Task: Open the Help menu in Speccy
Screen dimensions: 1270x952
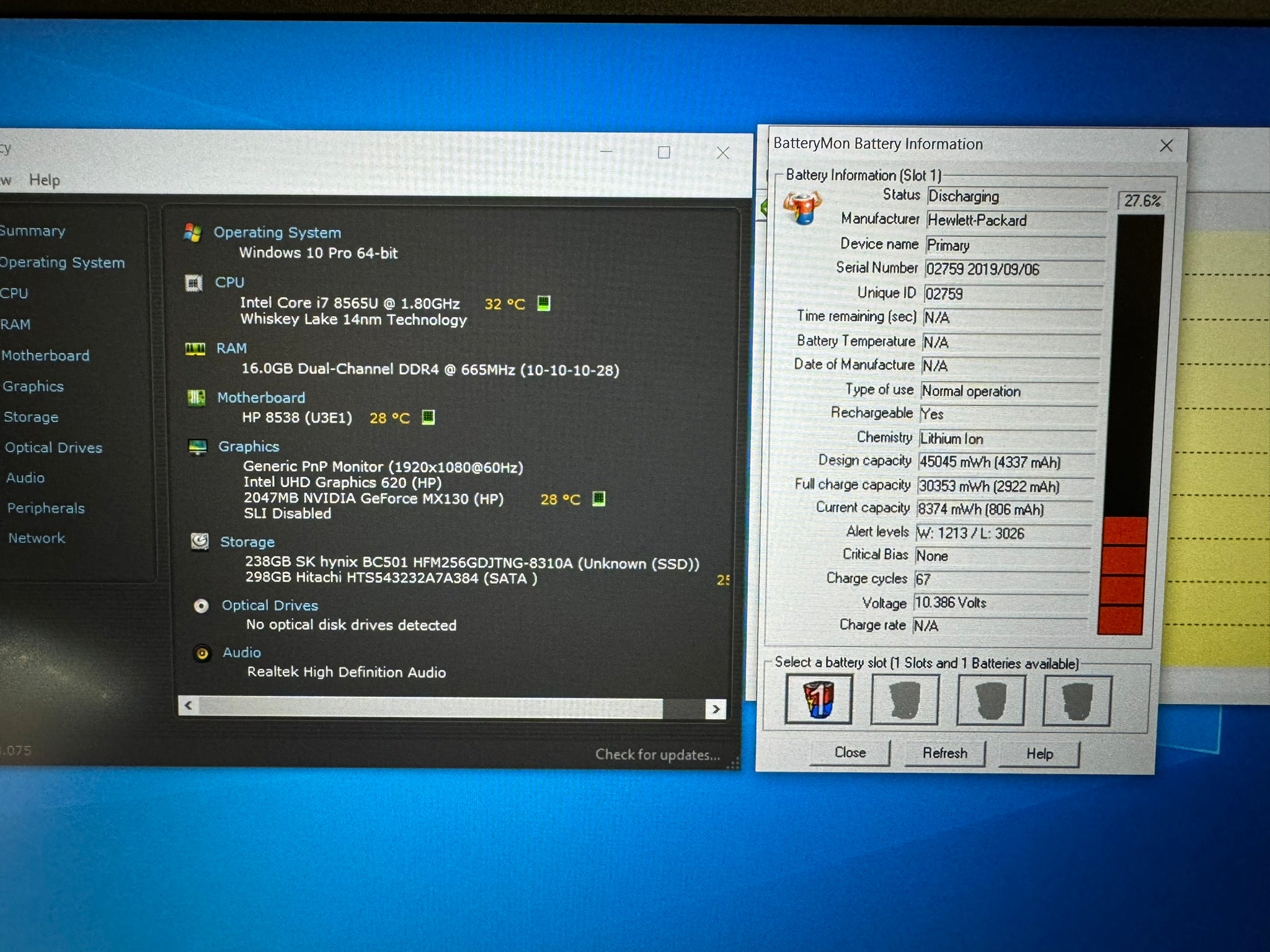Action: (x=45, y=180)
